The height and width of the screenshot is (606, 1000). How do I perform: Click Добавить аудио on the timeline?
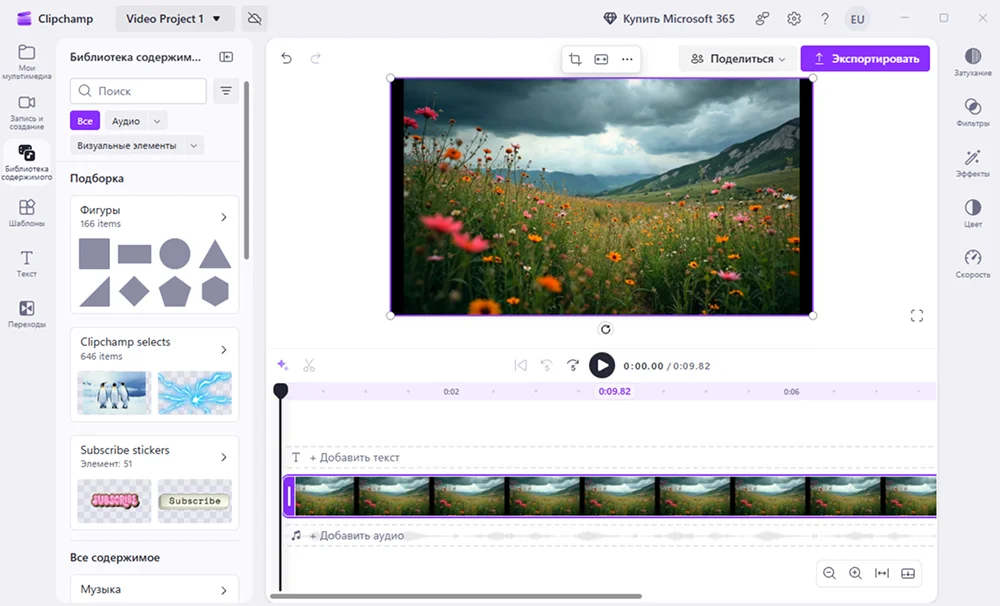tap(356, 535)
